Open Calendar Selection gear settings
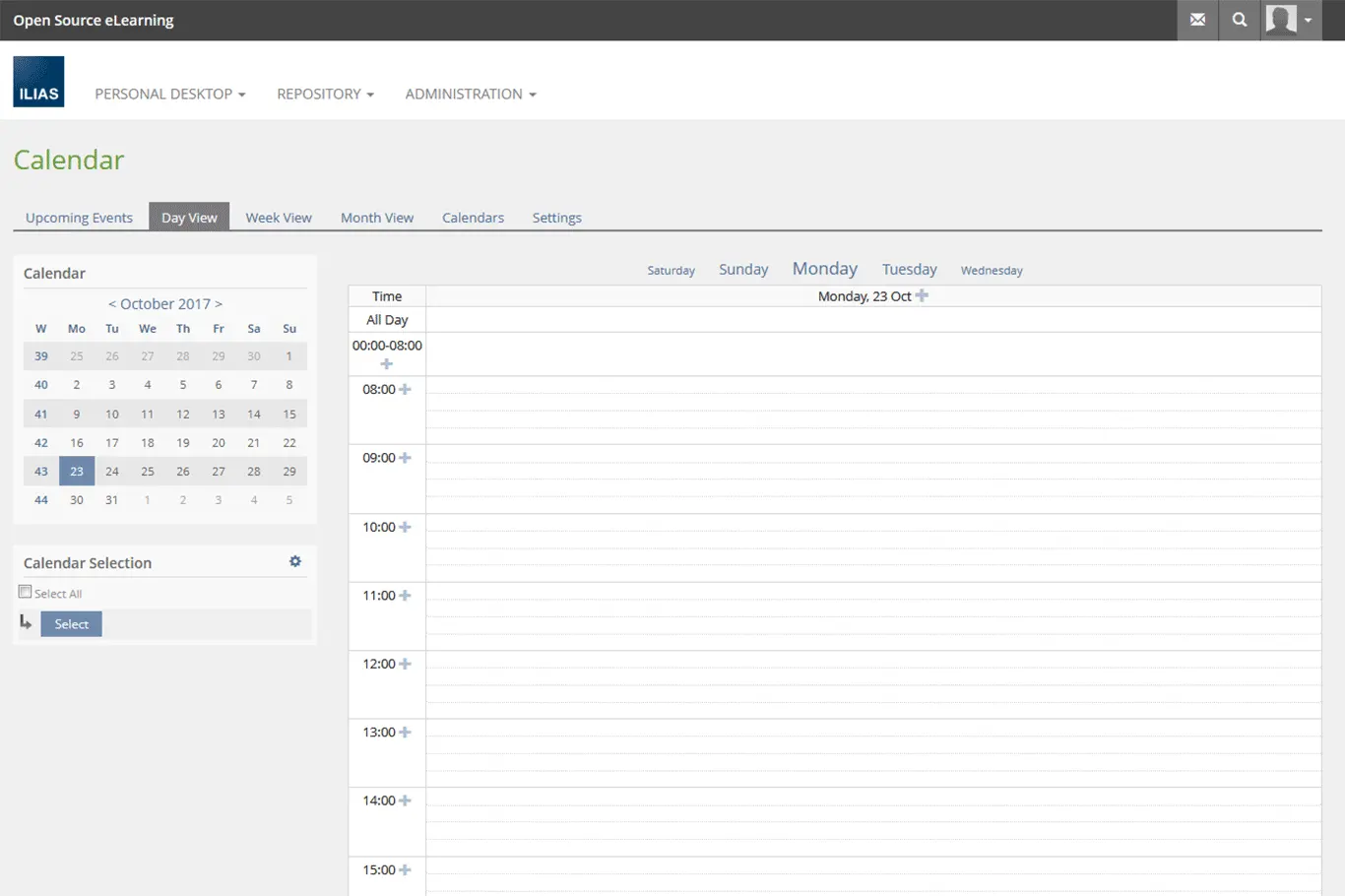1345x896 pixels. tap(294, 561)
